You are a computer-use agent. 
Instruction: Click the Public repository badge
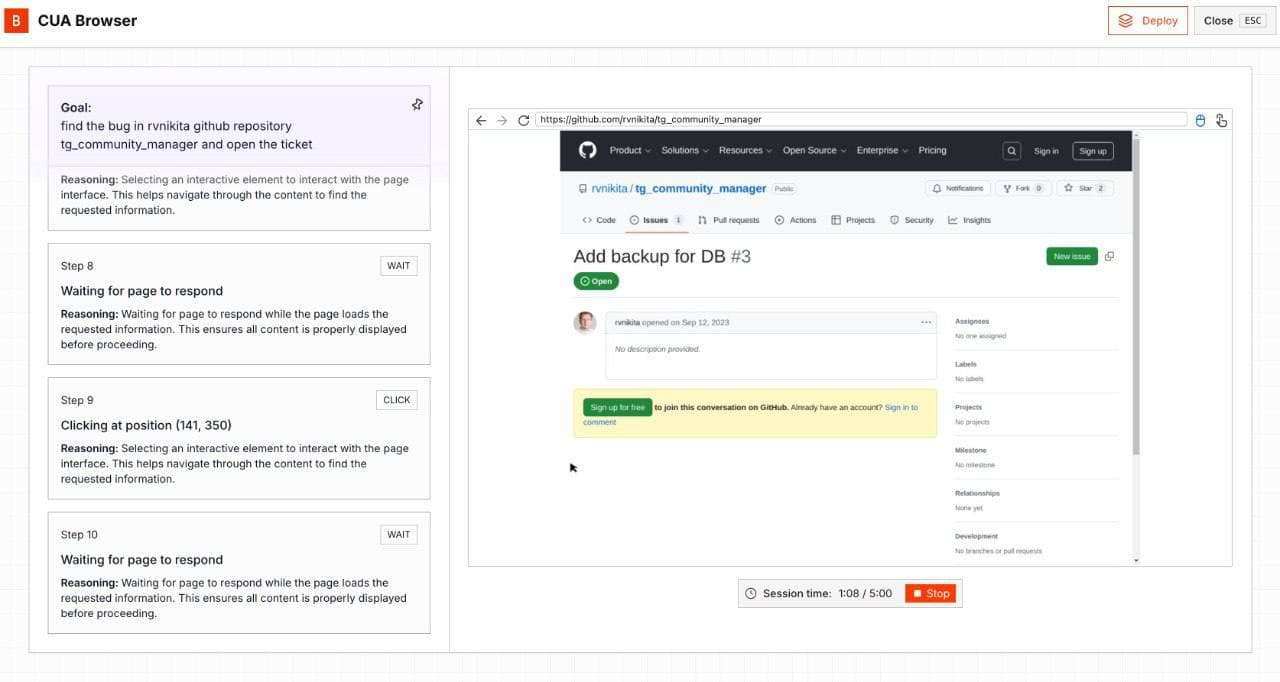[784, 188]
